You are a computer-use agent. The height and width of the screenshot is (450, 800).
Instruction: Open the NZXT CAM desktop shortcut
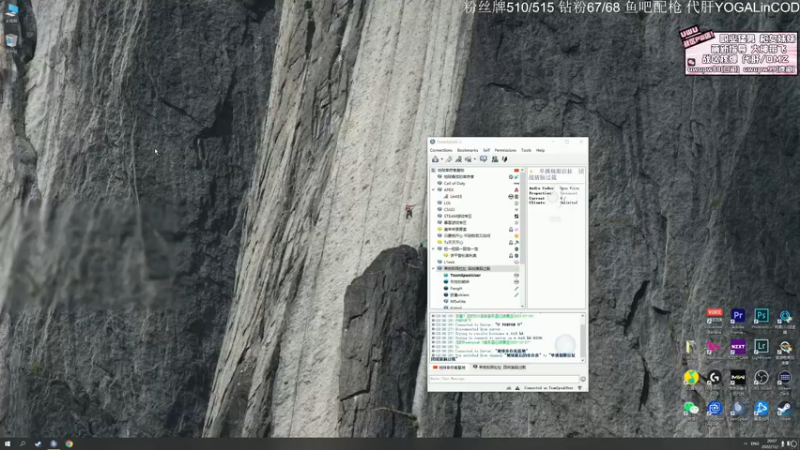[x=738, y=347]
